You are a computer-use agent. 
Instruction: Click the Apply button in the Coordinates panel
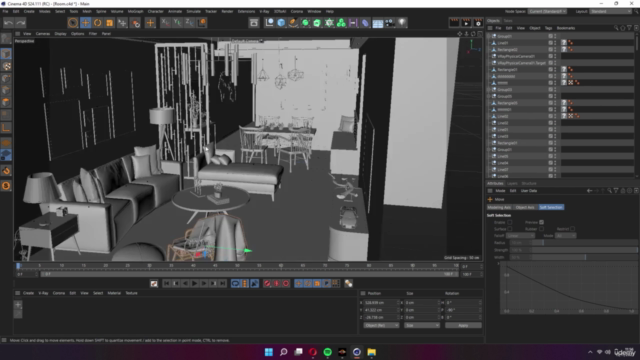coord(463,325)
